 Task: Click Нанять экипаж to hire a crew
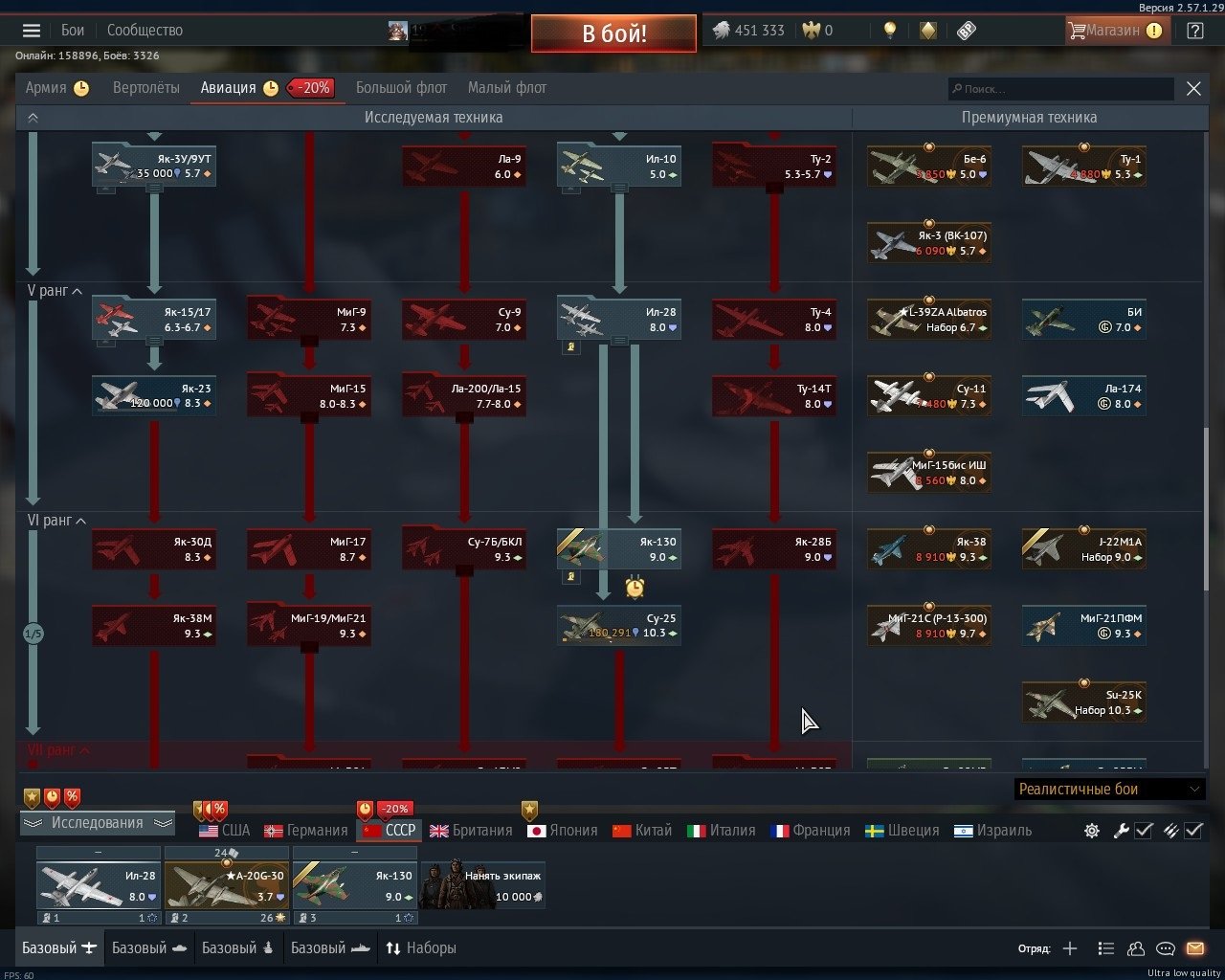pyautogui.click(x=482, y=884)
